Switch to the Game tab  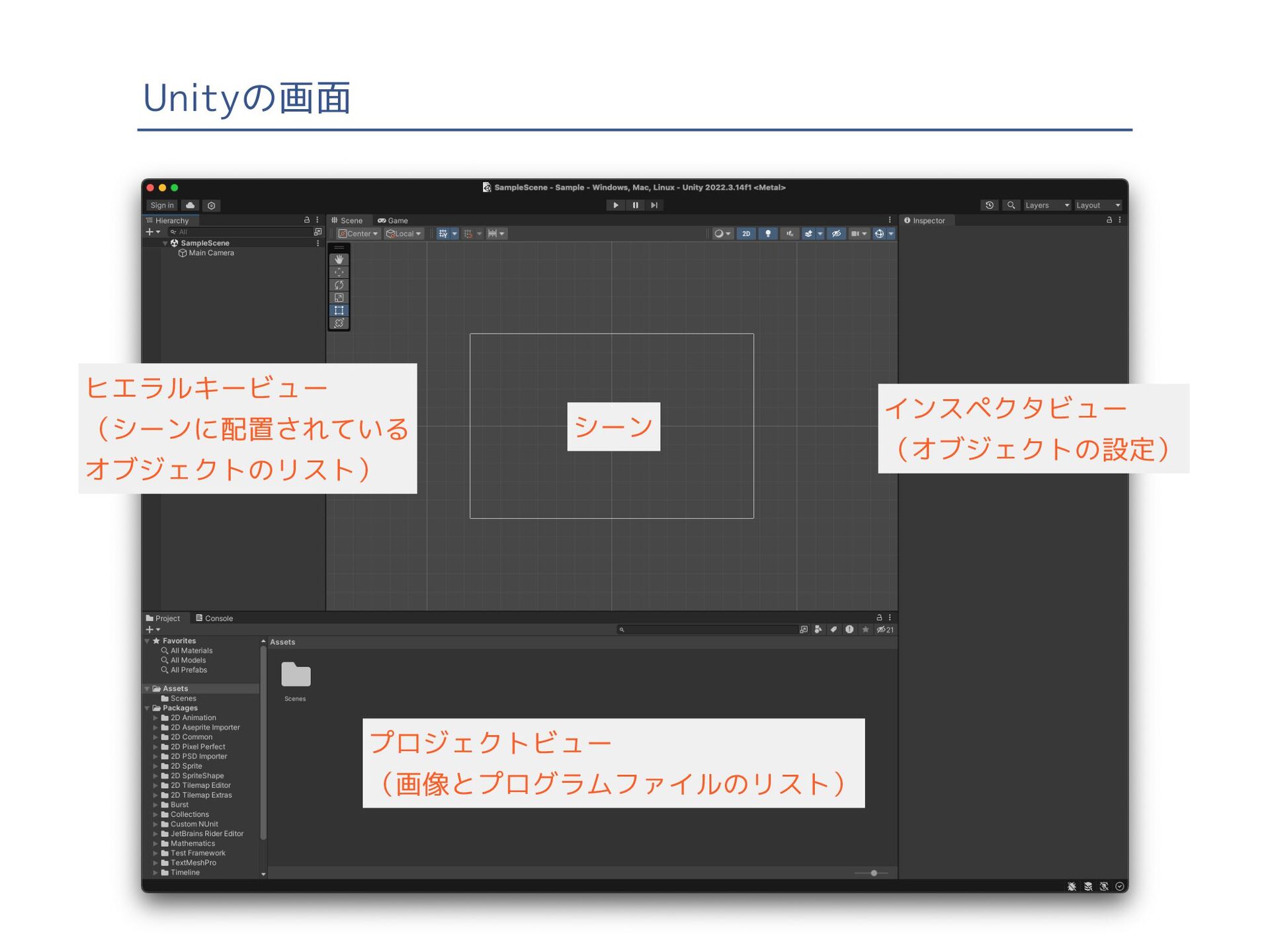[x=393, y=221]
